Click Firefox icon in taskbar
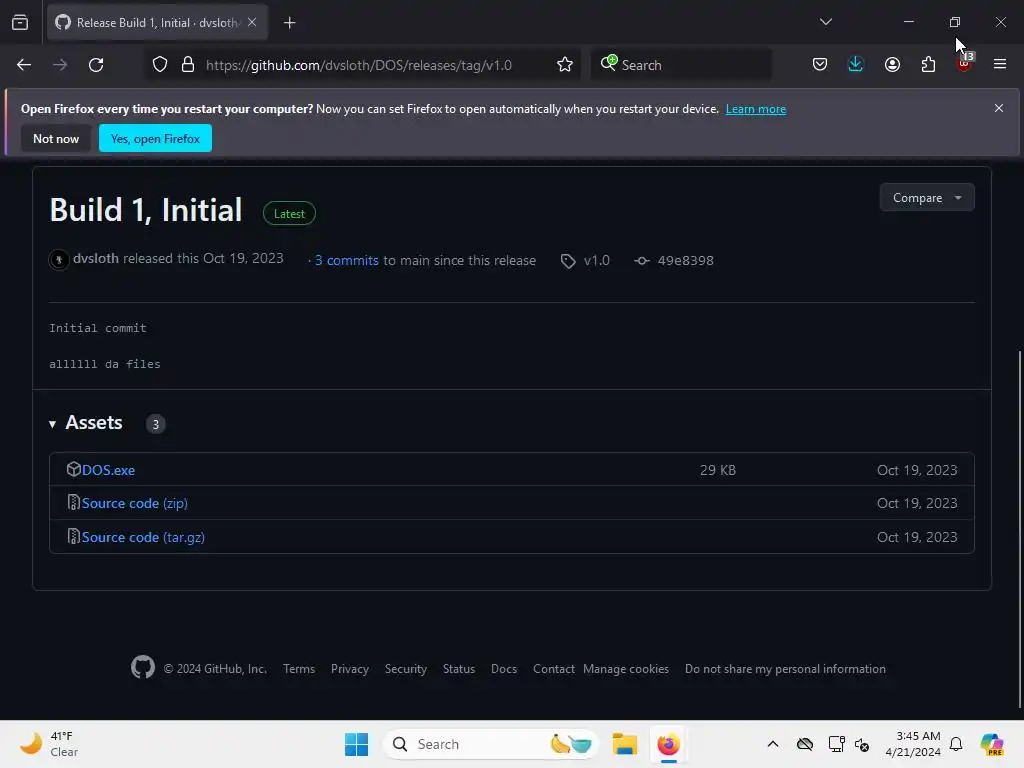This screenshot has width=1024, height=768. (668, 744)
